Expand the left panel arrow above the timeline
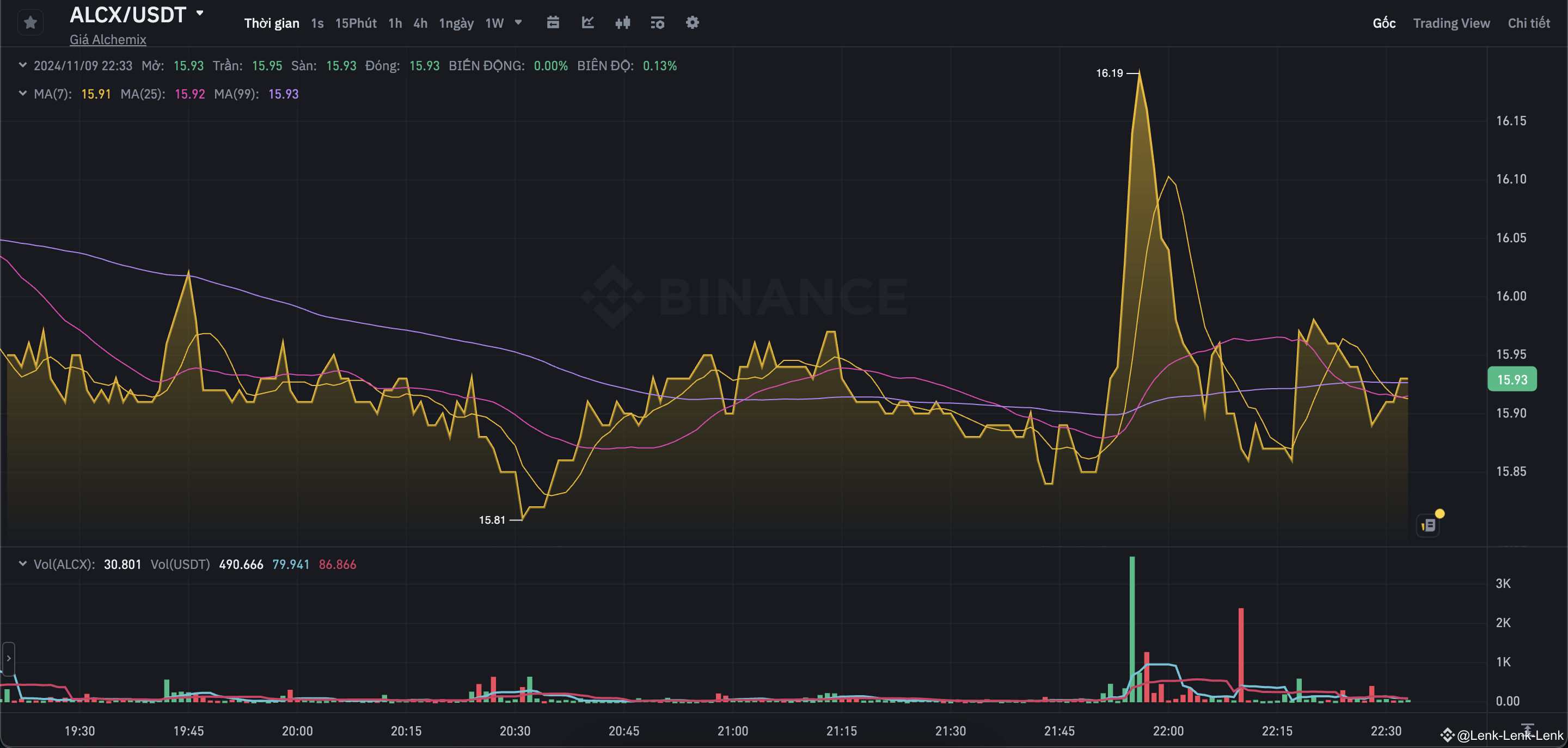The height and width of the screenshot is (748, 1568). (x=8, y=658)
